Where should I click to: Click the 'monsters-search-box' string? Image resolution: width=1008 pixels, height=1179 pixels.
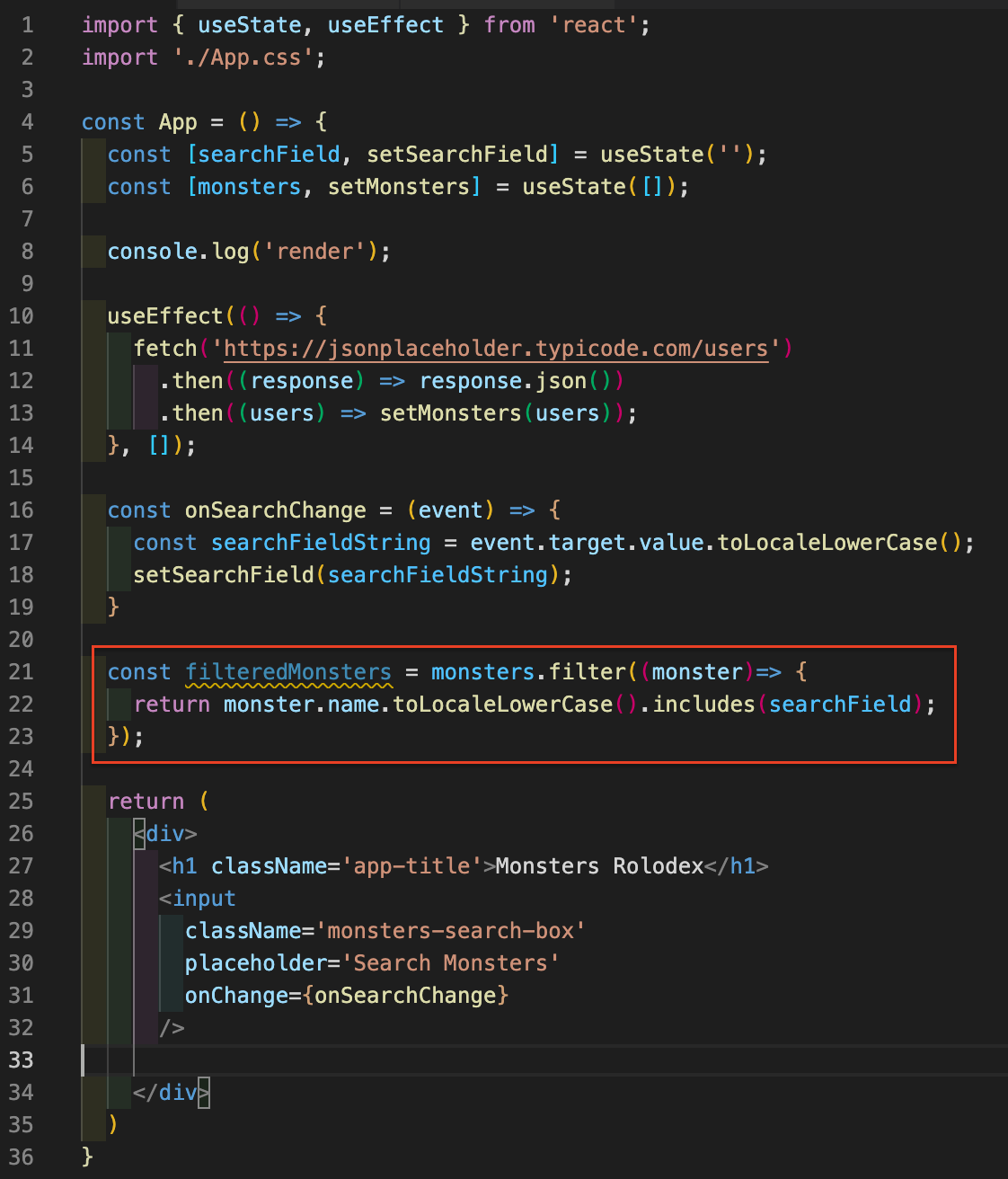coord(450,931)
